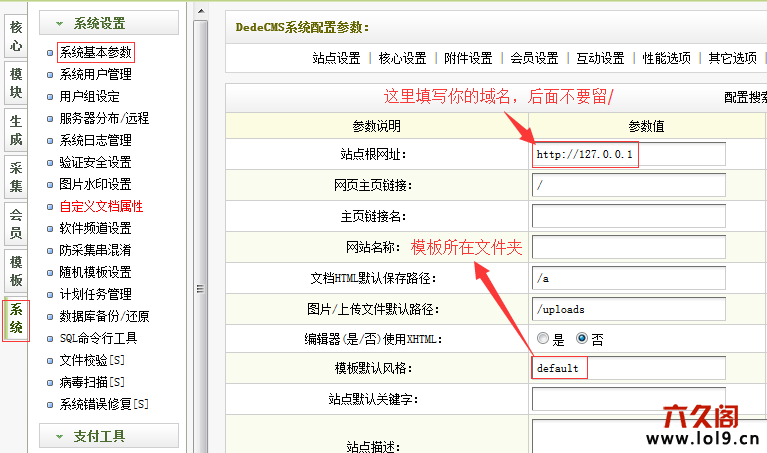Switch to 系统 vertical tab
The height and width of the screenshot is (453, 767).
(16, 318)
